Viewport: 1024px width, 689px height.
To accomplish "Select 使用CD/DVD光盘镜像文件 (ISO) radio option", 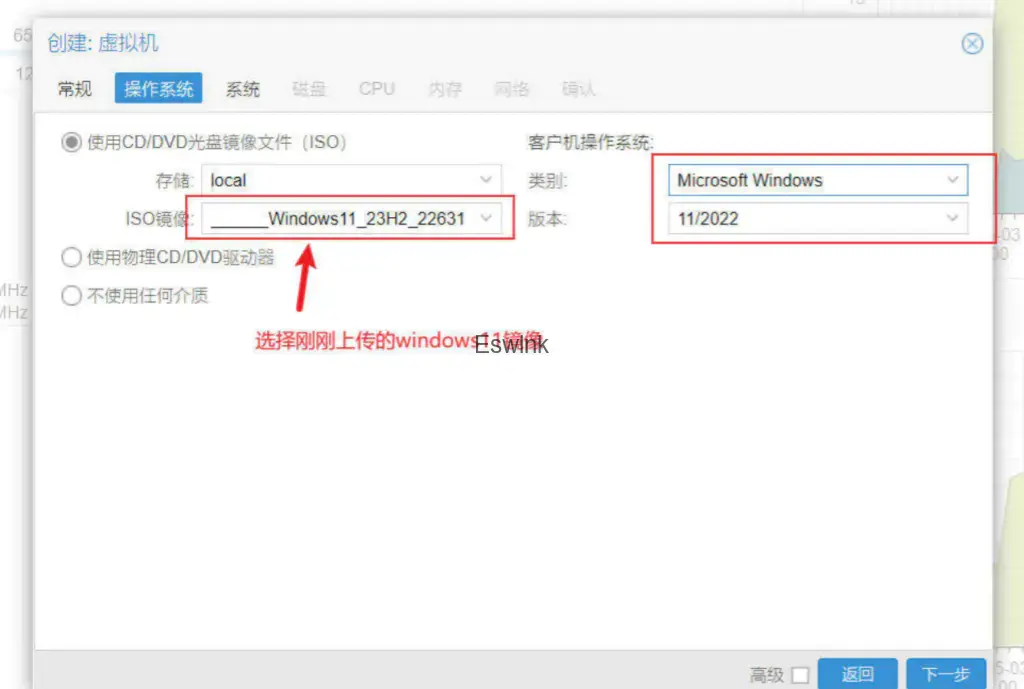I will (71, 143).
